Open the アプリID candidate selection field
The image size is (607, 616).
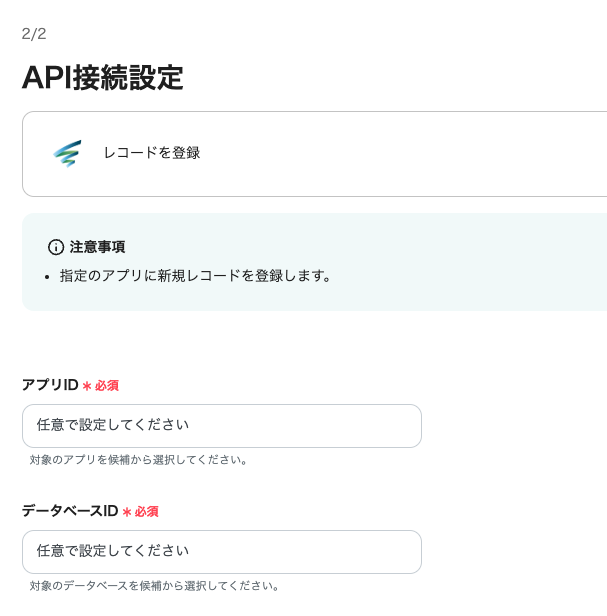pyautogui.click(x=221, y=426)
